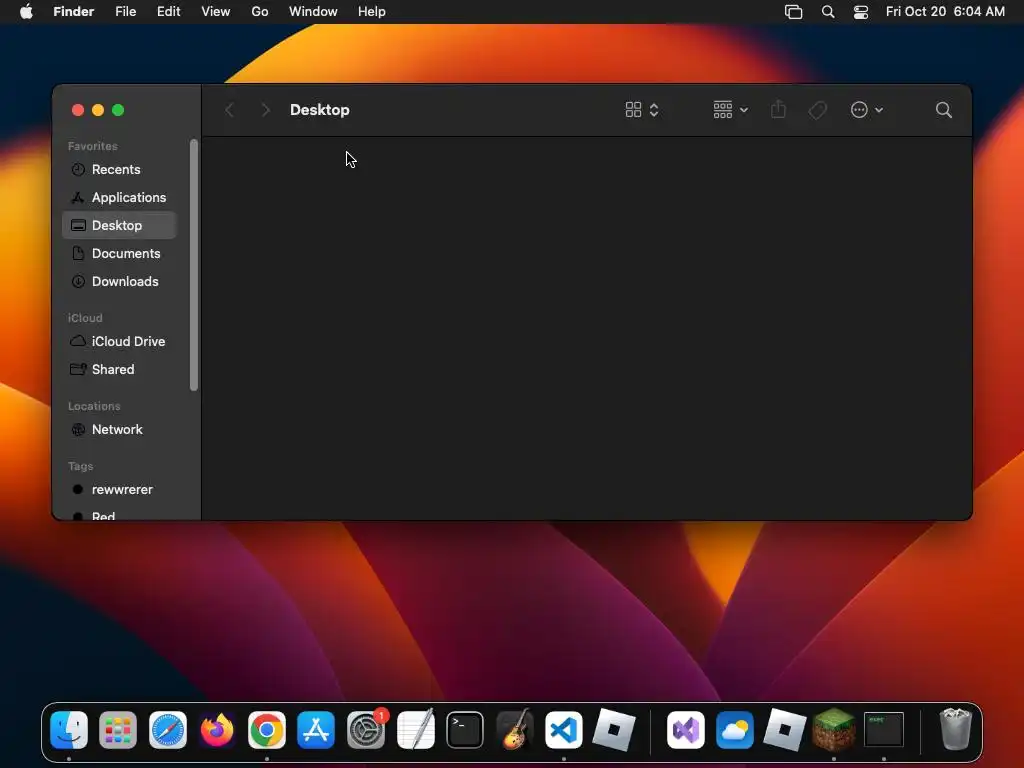Open the Edit menu
Screen dimensions: 1024x768
pyautogui.click(x=168, y=12)
